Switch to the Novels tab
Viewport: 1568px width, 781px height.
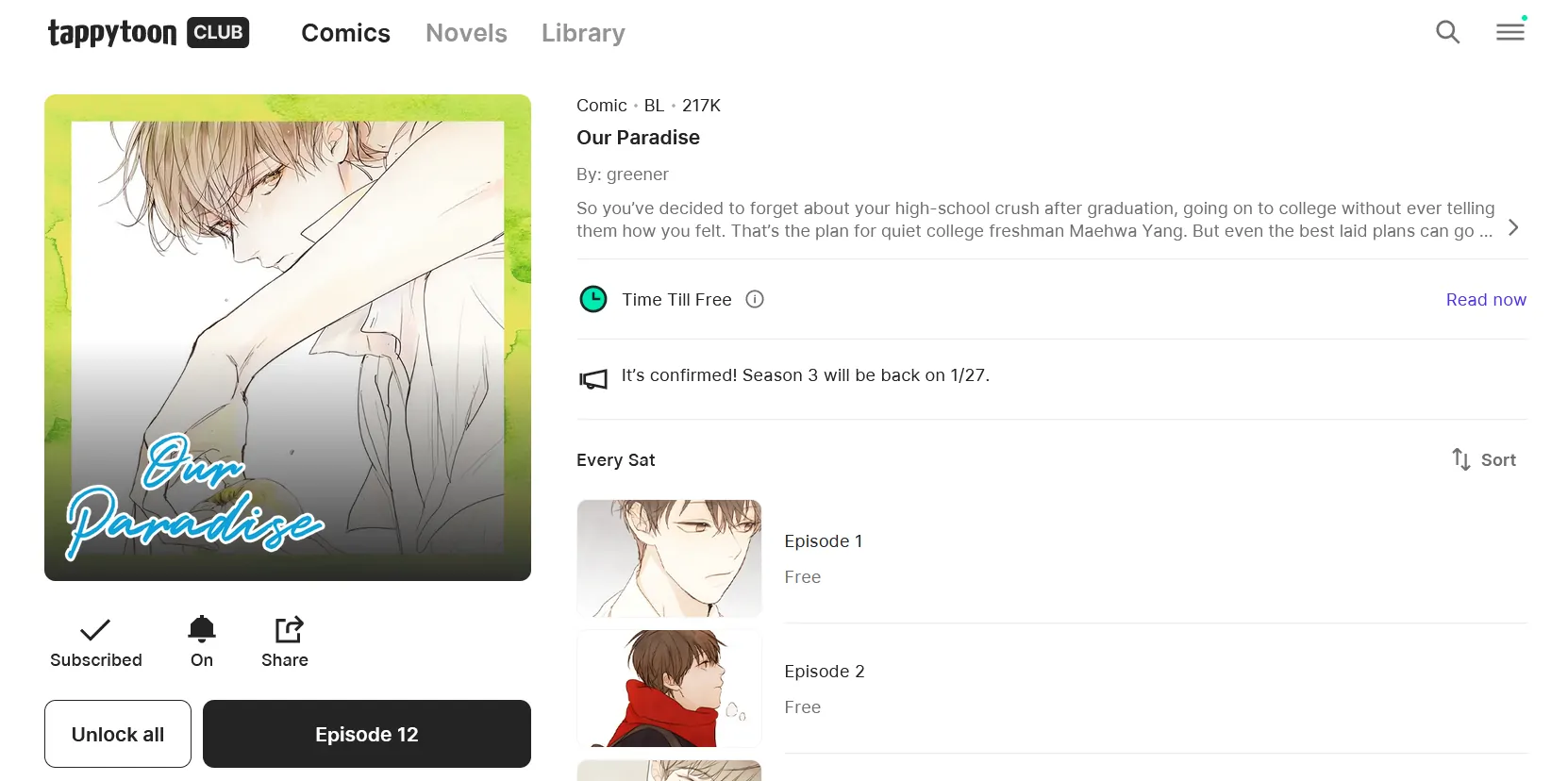click(466, 33)
